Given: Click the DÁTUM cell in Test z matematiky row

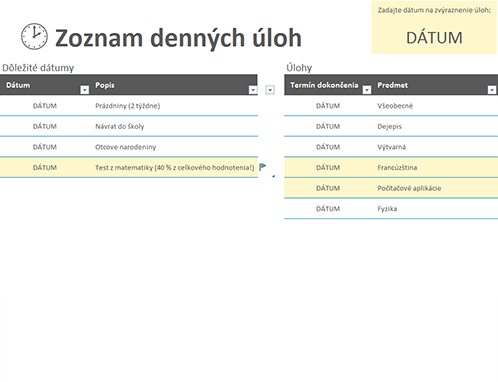Looking at the screenshot, I should pos(45,167).
